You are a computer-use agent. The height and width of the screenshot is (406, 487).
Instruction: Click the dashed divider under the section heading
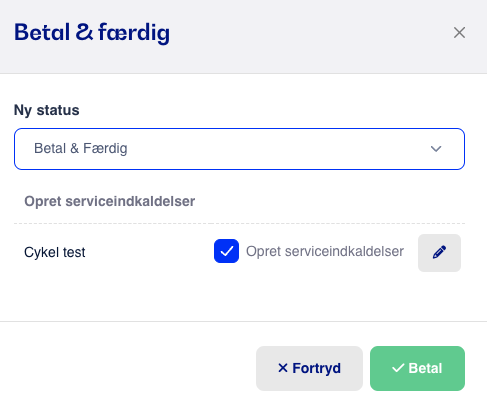(239, 223)
